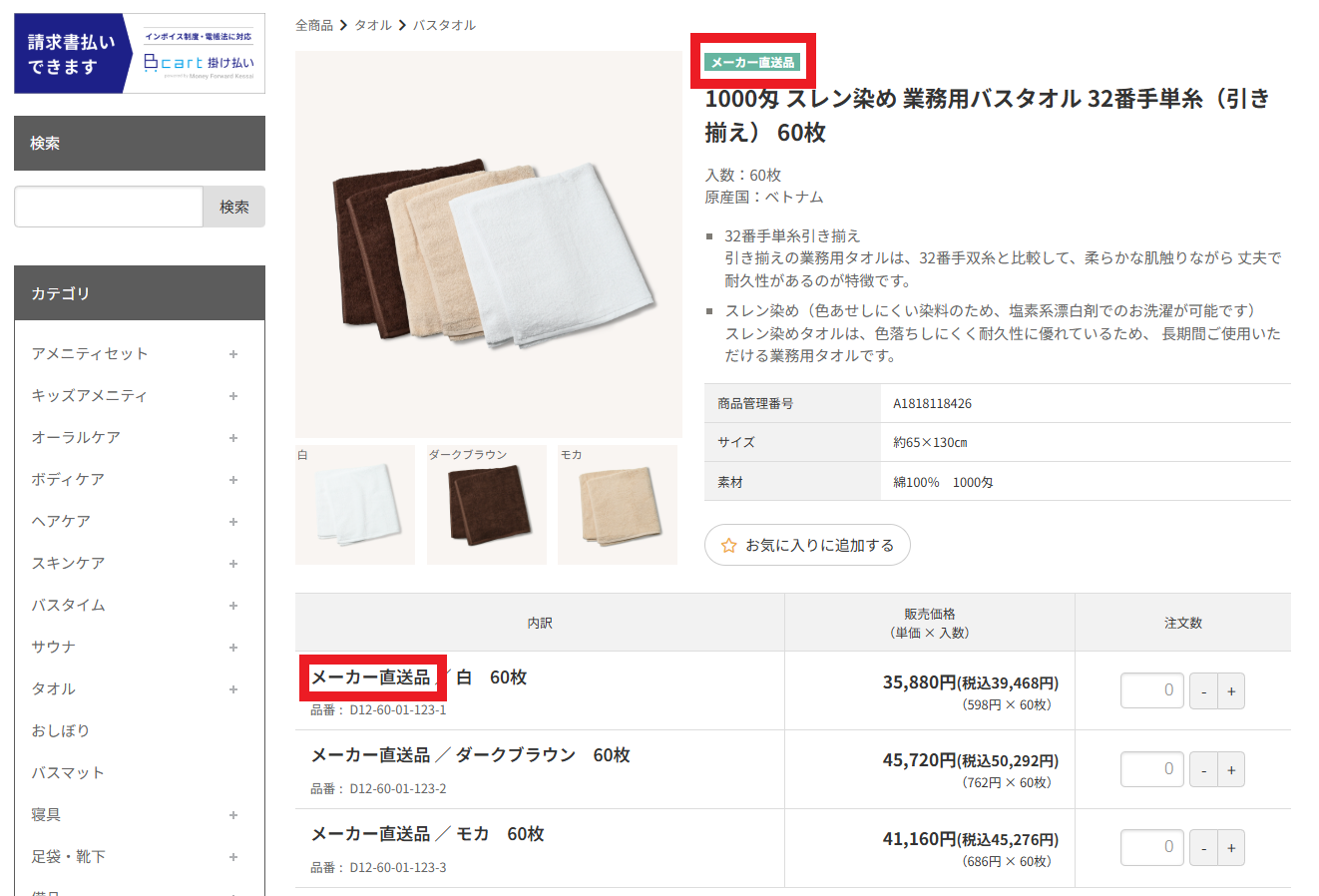This screenshot has width=1319, height=896.
Task: Click the search text field in sidebar
Action: point(109,207)
